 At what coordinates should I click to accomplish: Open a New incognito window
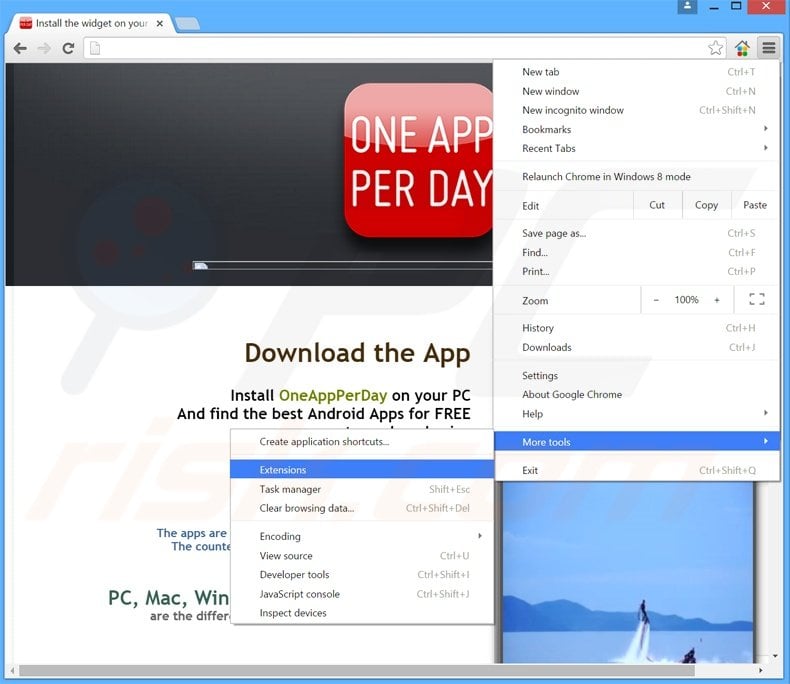point(636,110)
